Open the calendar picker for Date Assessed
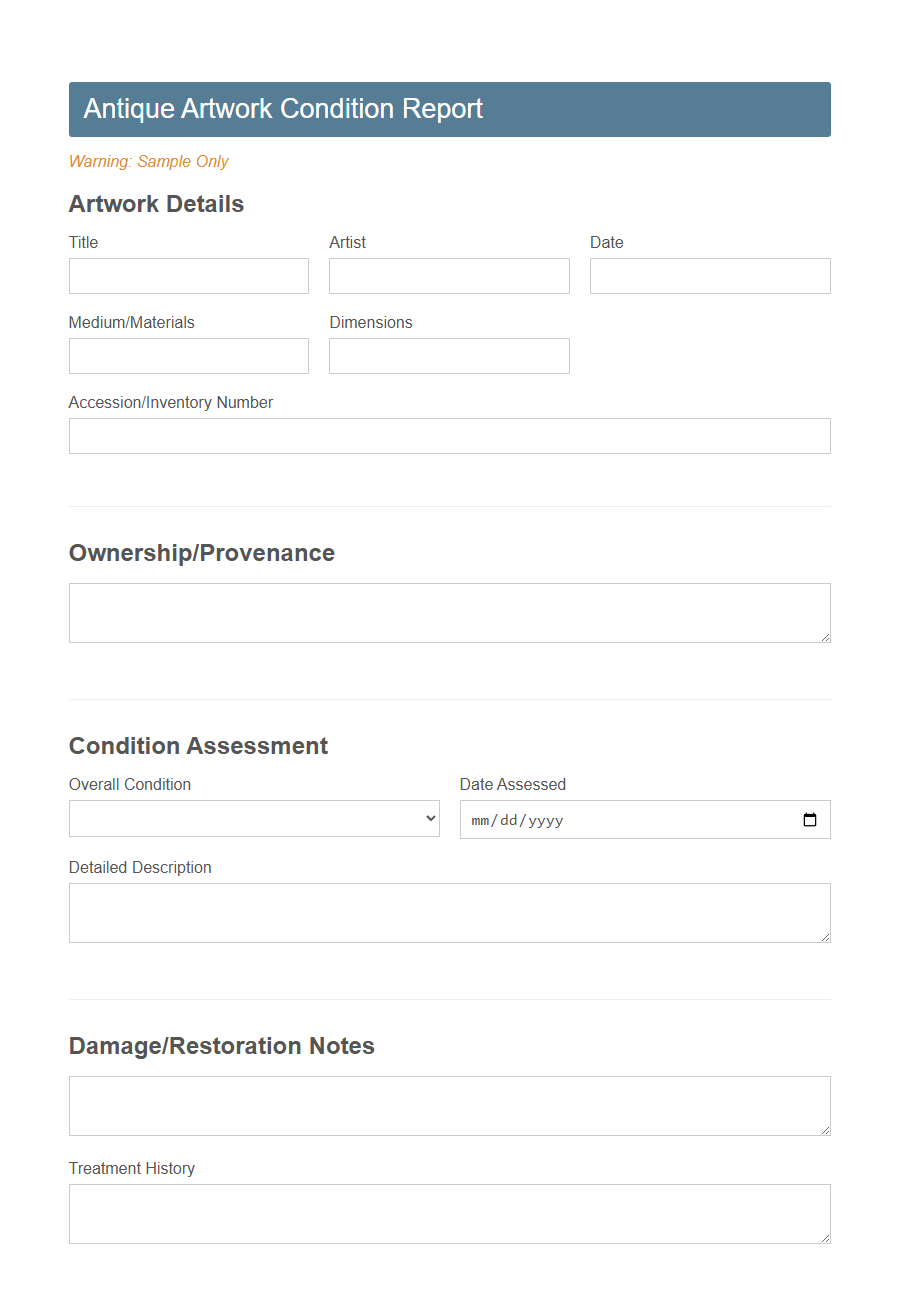900x1300 pixels. (x=810, y=819)
